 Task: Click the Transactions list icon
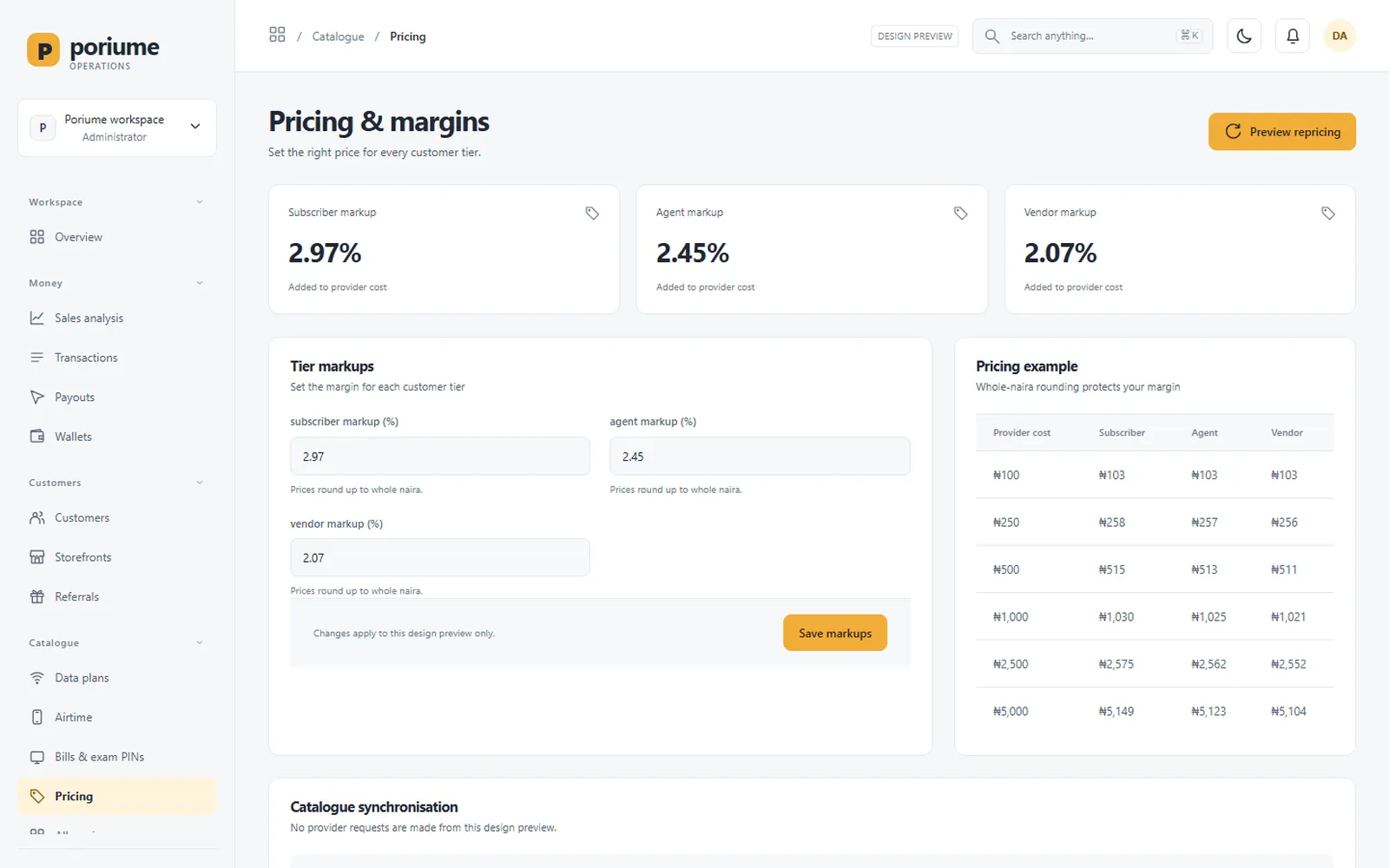coord(36,358)
